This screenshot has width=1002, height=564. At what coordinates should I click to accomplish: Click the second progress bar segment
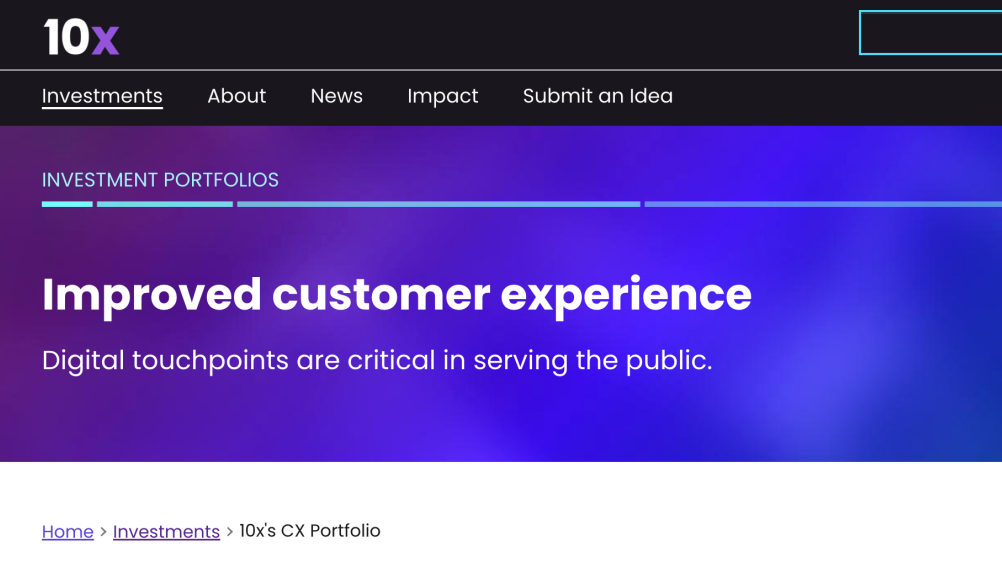[165, 204]
